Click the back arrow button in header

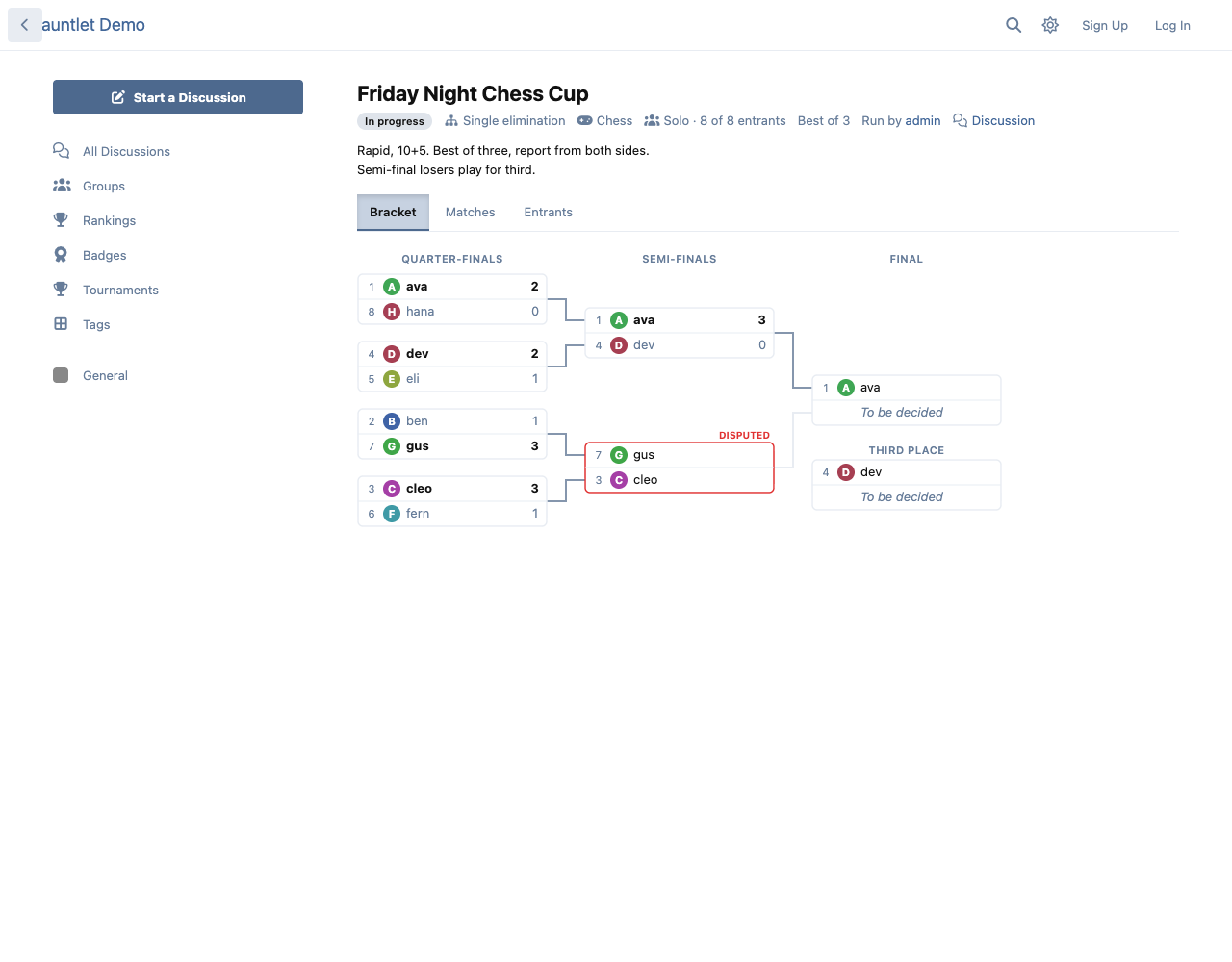25,25
